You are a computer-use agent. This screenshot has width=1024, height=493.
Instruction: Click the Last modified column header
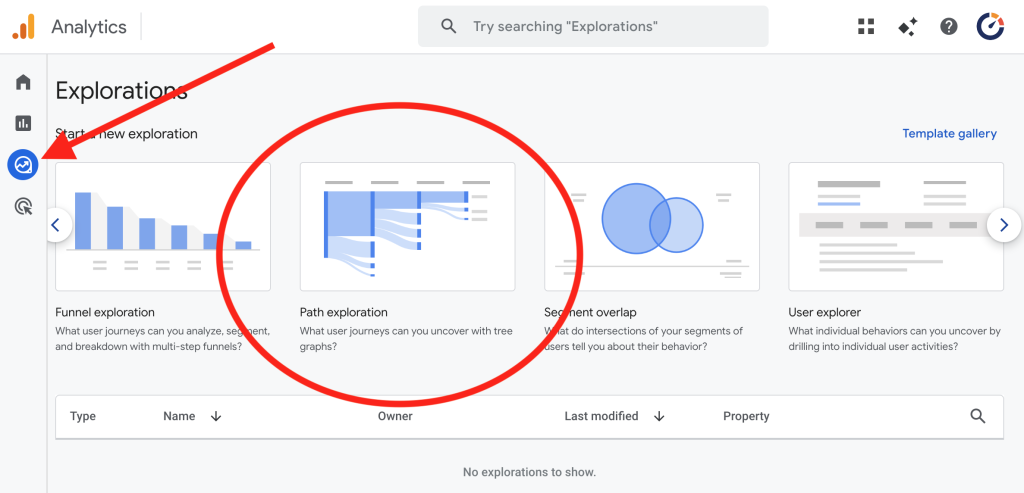[601, 416]
